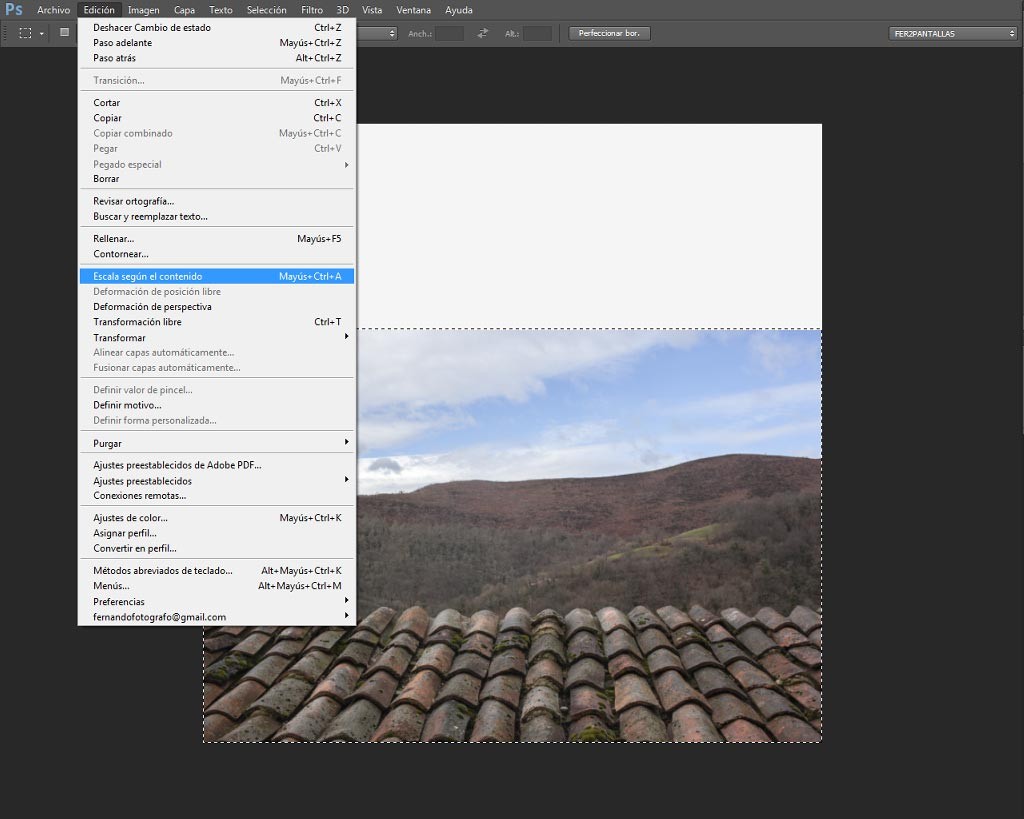Select the Cortar menu entry
The height and width of the screenshot is (819, 1024).
click(217, 103)
